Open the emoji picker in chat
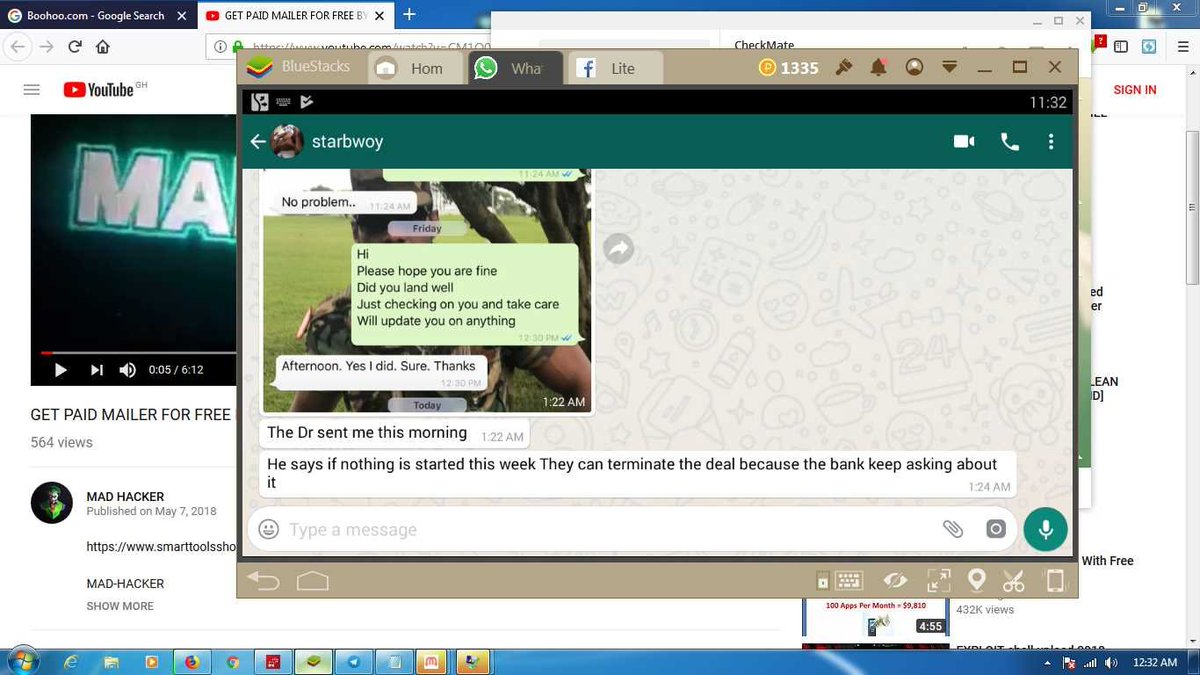1200x675 pixels. [x=268, y=530]
